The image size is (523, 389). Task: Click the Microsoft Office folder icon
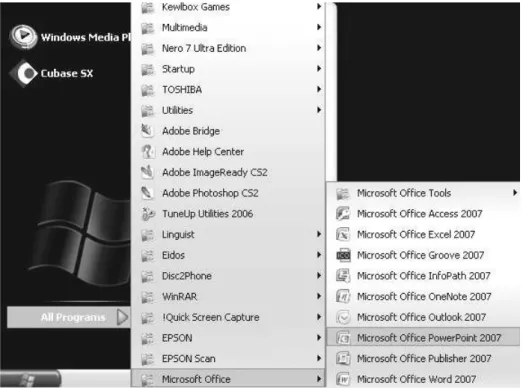point(148,380)
